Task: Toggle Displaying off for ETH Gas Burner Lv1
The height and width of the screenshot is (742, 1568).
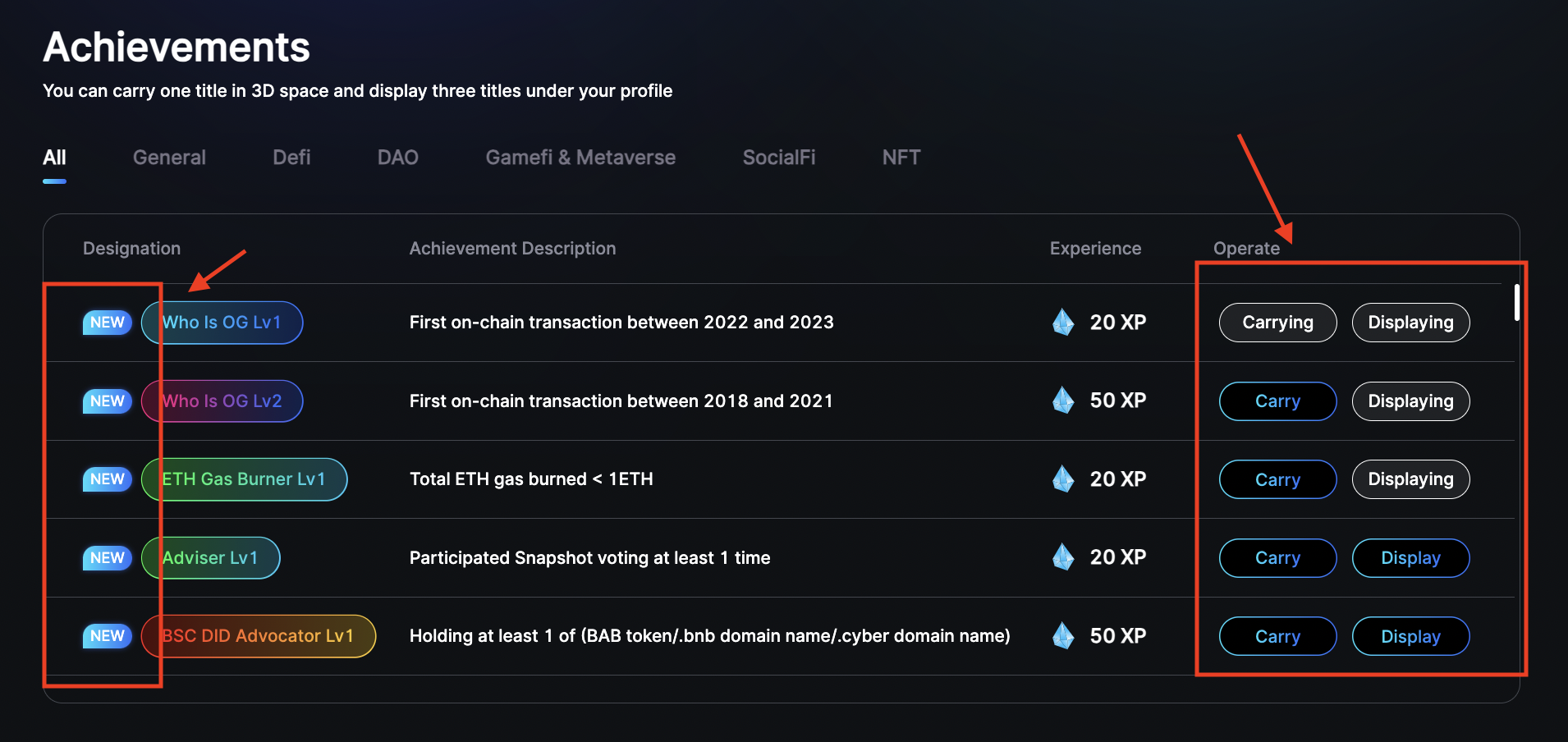Action: click(1410, 479)
